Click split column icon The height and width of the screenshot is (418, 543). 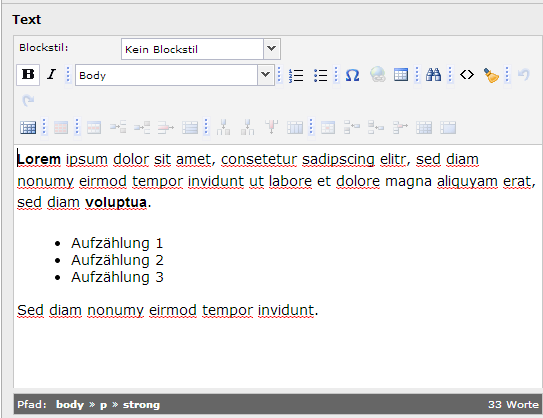pyautogui.click(x=295, y=128)
